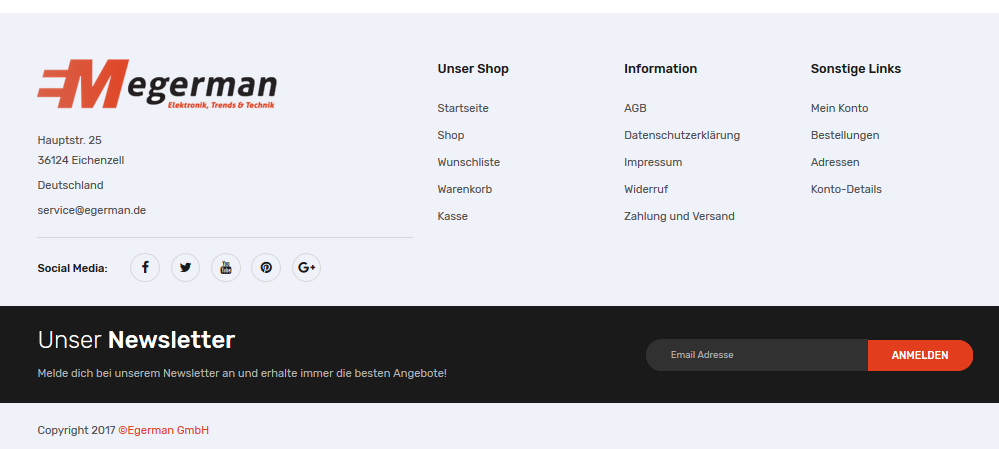Open the Wunschliste link
This screenshot has height=449, width=999.
click(469, 162)
